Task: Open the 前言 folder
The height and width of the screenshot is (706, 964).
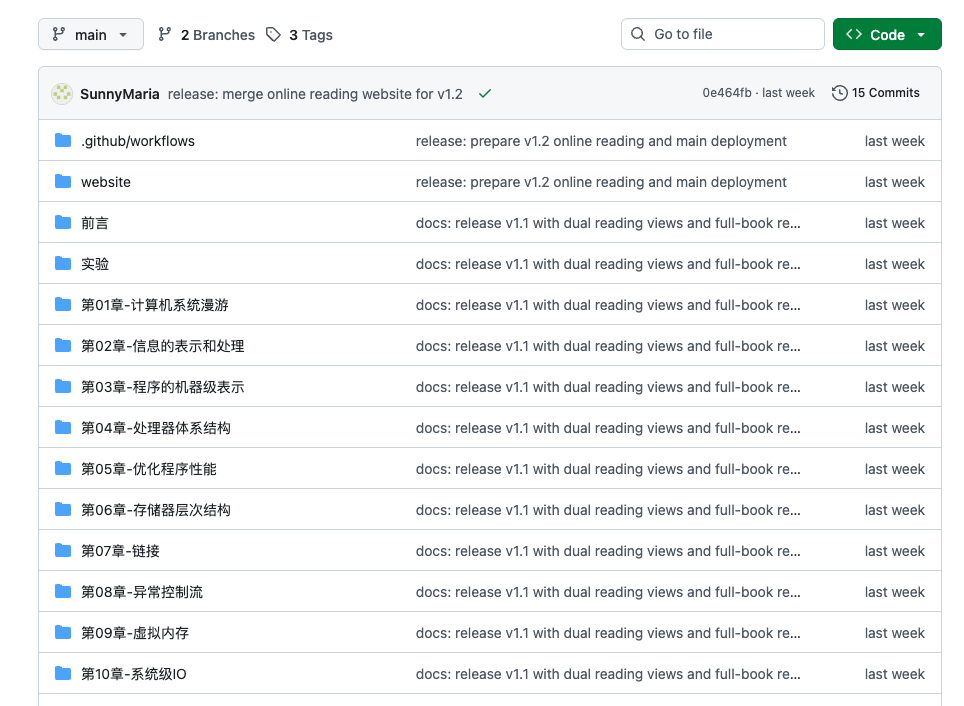Action: tap(95, 223)
